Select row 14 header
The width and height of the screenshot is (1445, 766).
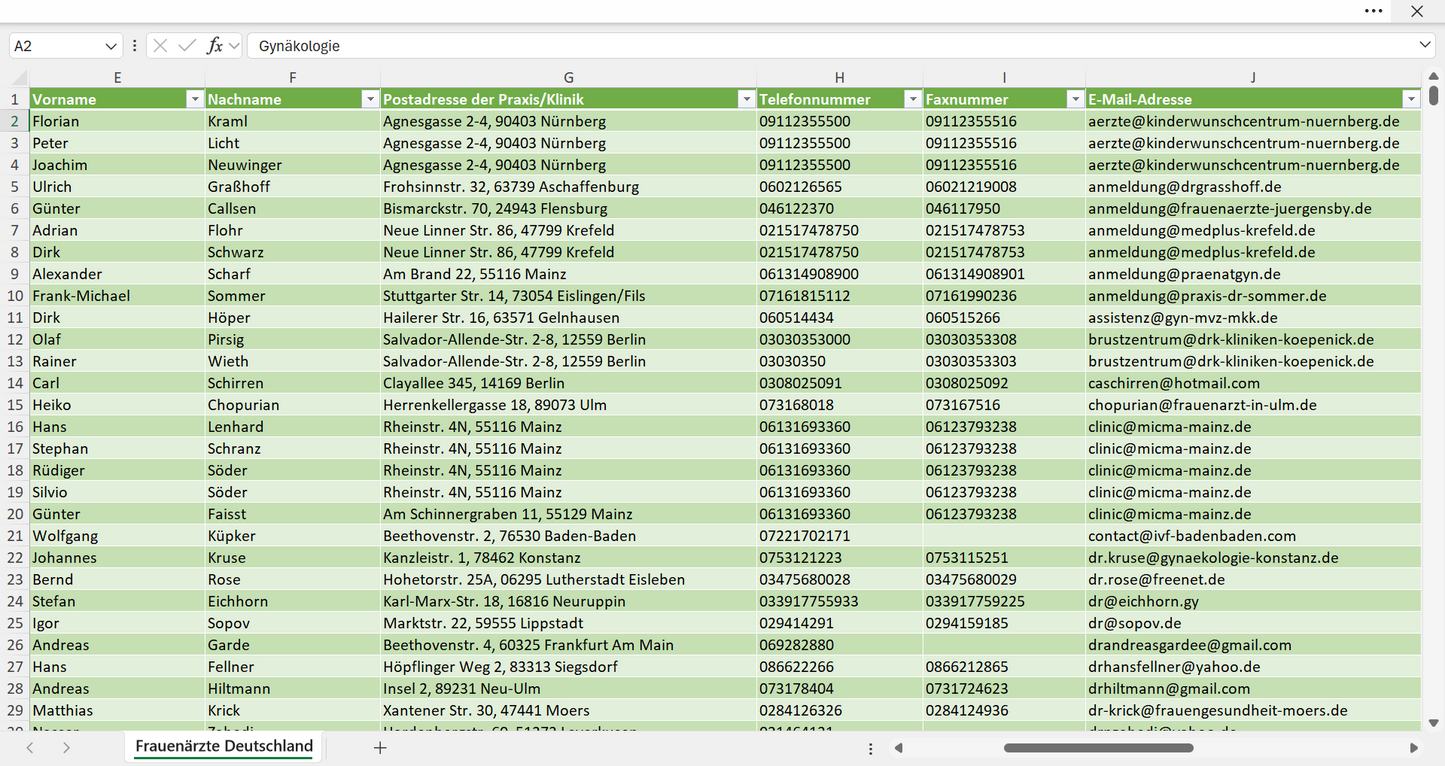click(x=15, y=383)
